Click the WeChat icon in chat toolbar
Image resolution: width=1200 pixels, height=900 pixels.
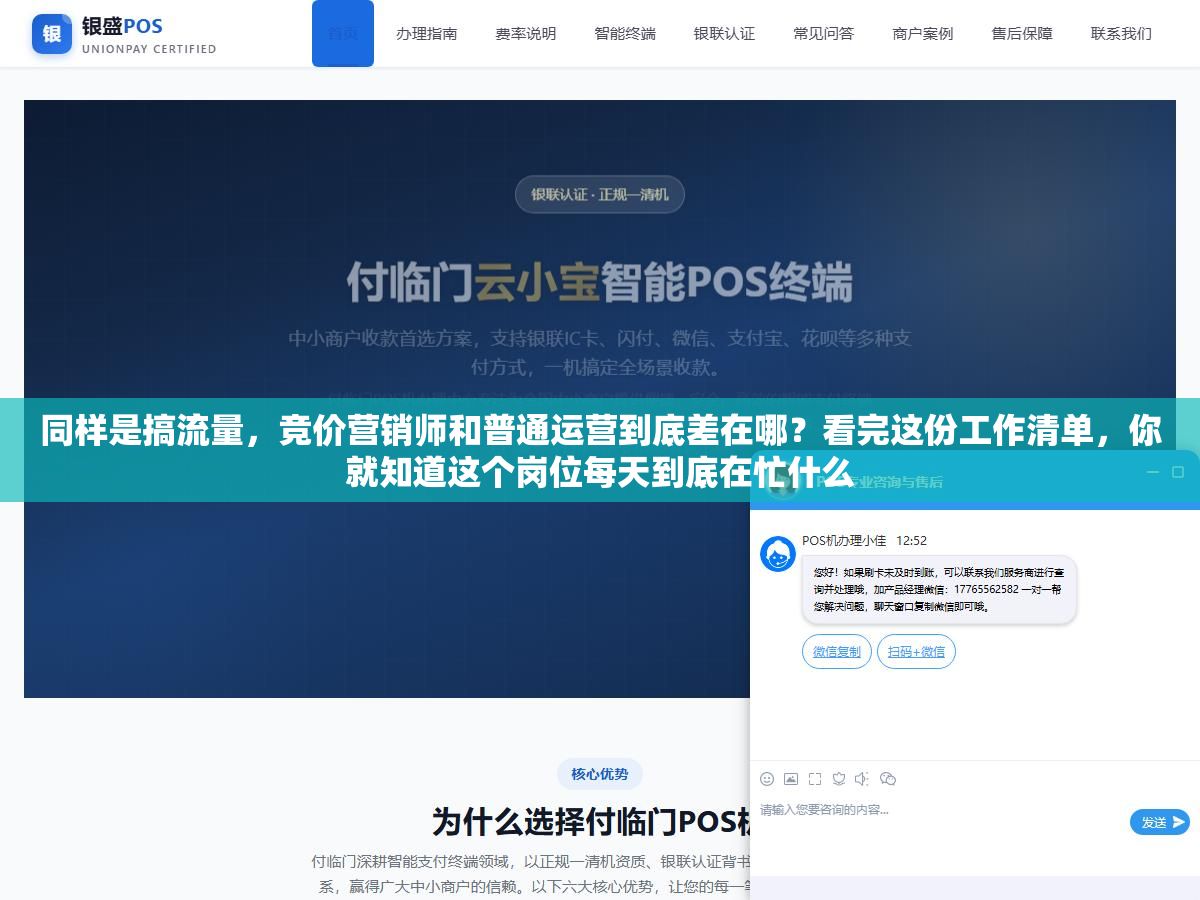pyautogui.click(x=888, y=779)
